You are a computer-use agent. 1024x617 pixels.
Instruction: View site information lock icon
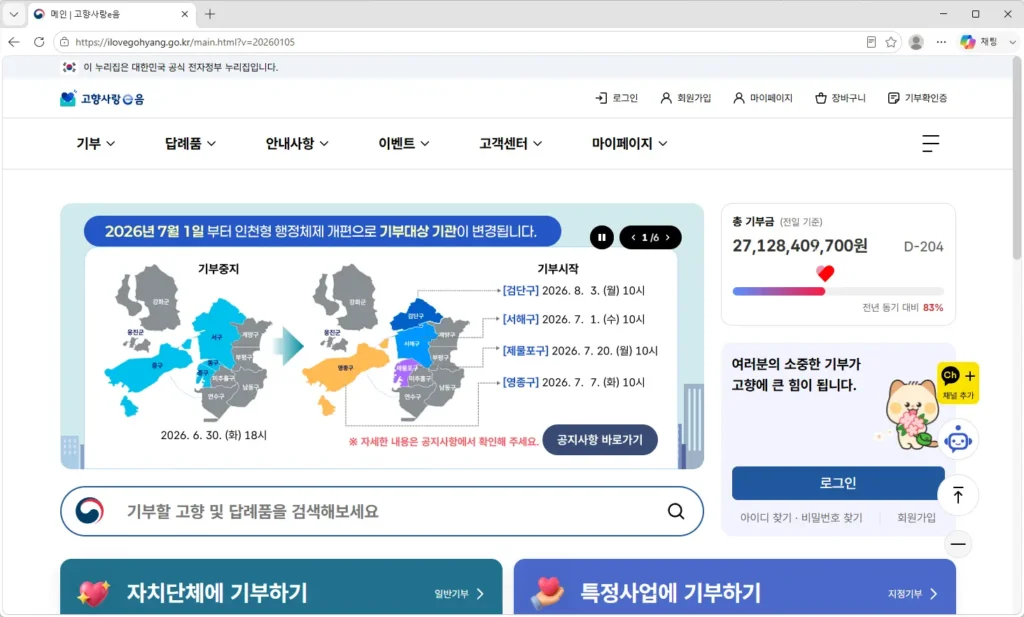[x=64, y=42]
